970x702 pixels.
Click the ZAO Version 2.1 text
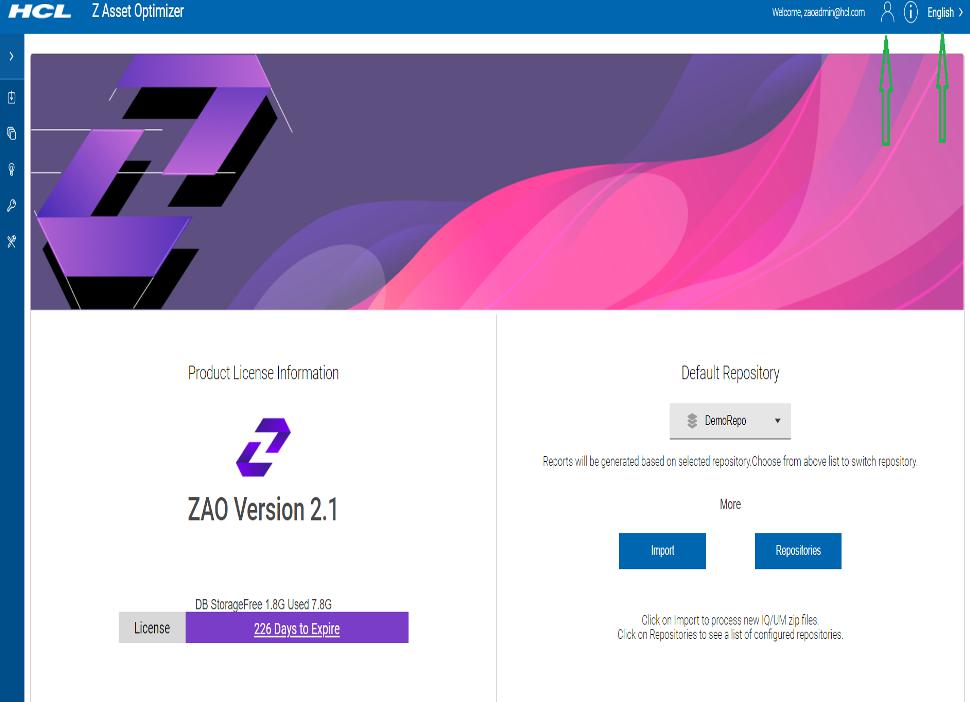(263, 510)
